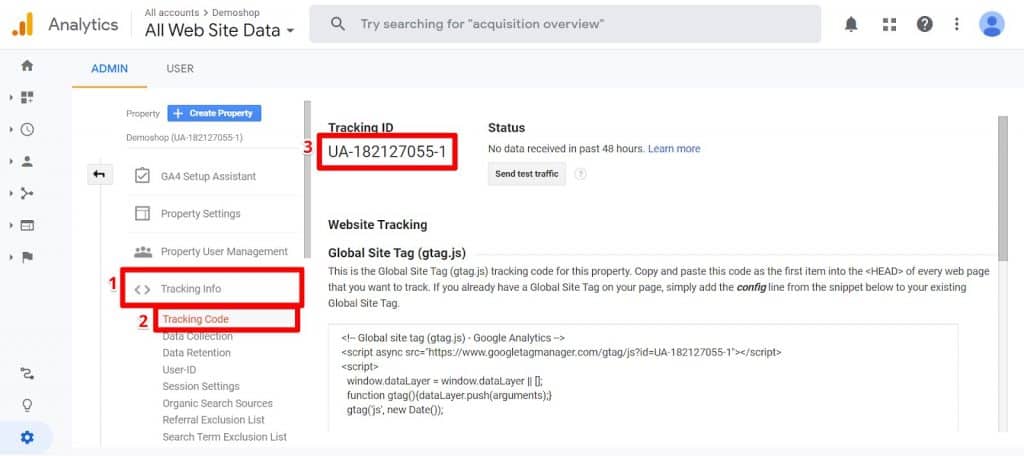The width and height of the screenshot is (1024, 456).
Task: Expand the Conversions sidebar arrow
Action: [11, 257]
